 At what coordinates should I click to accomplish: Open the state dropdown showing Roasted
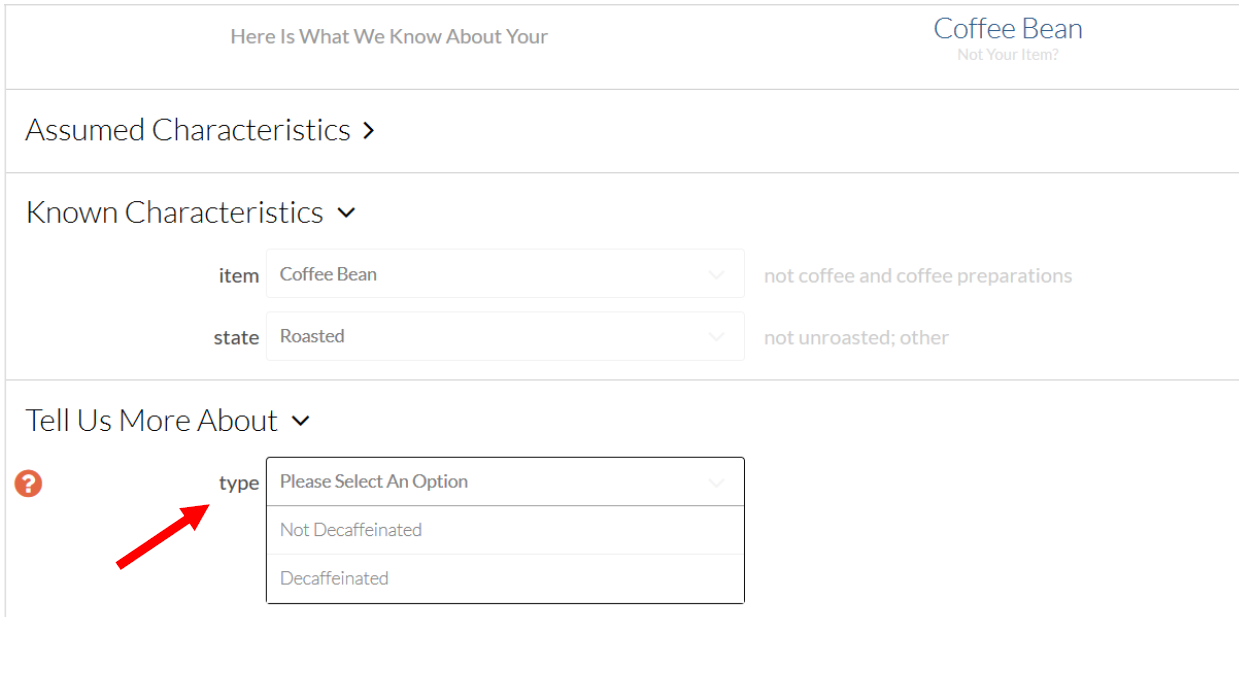pyautogui.click(x=505, y=336)
